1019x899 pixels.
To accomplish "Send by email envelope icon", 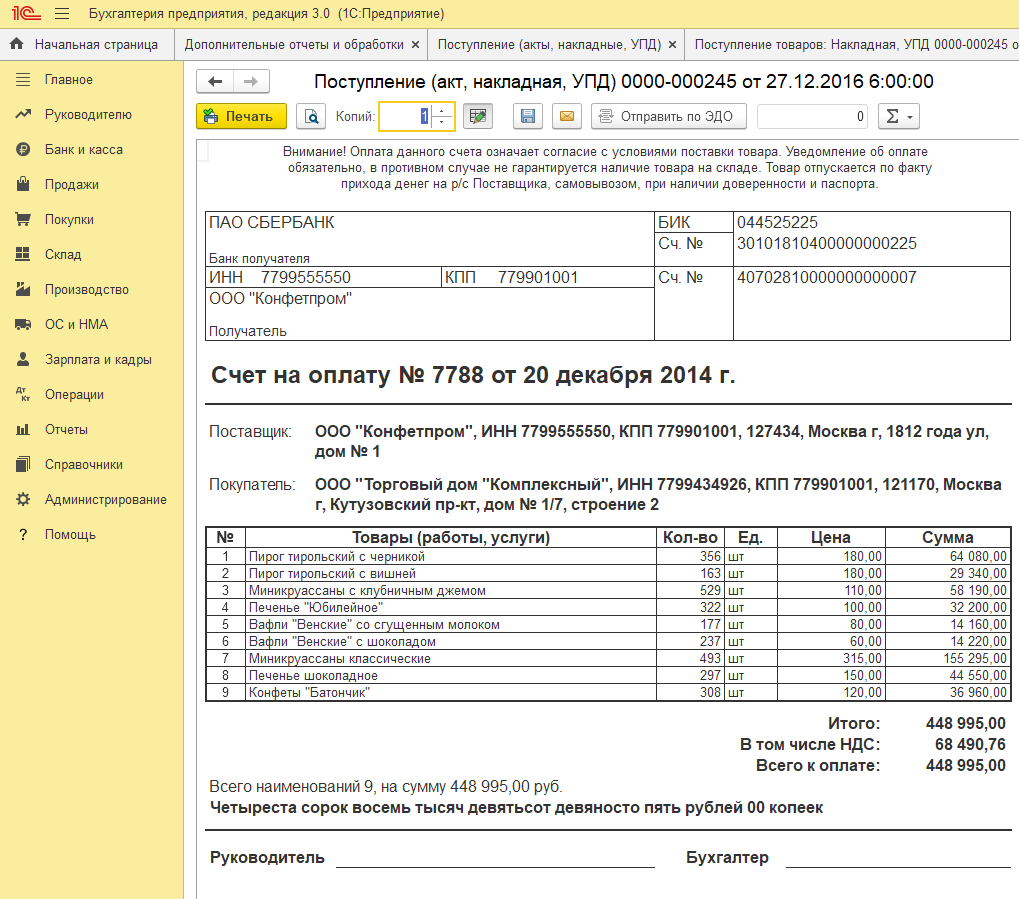I will point(567,116).
